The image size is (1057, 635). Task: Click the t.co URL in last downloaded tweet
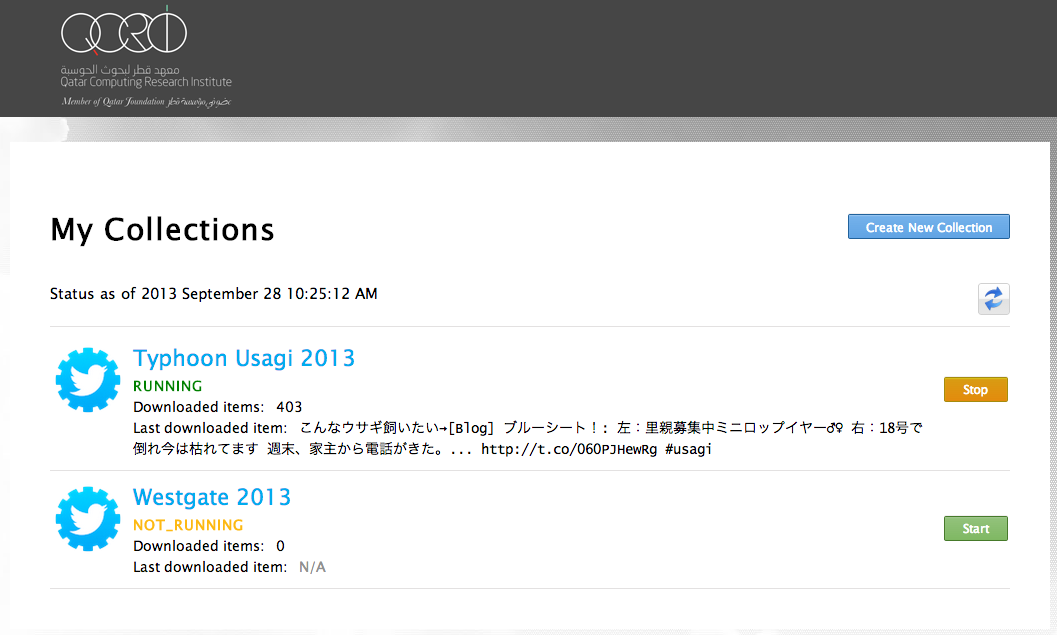[569, 450]
